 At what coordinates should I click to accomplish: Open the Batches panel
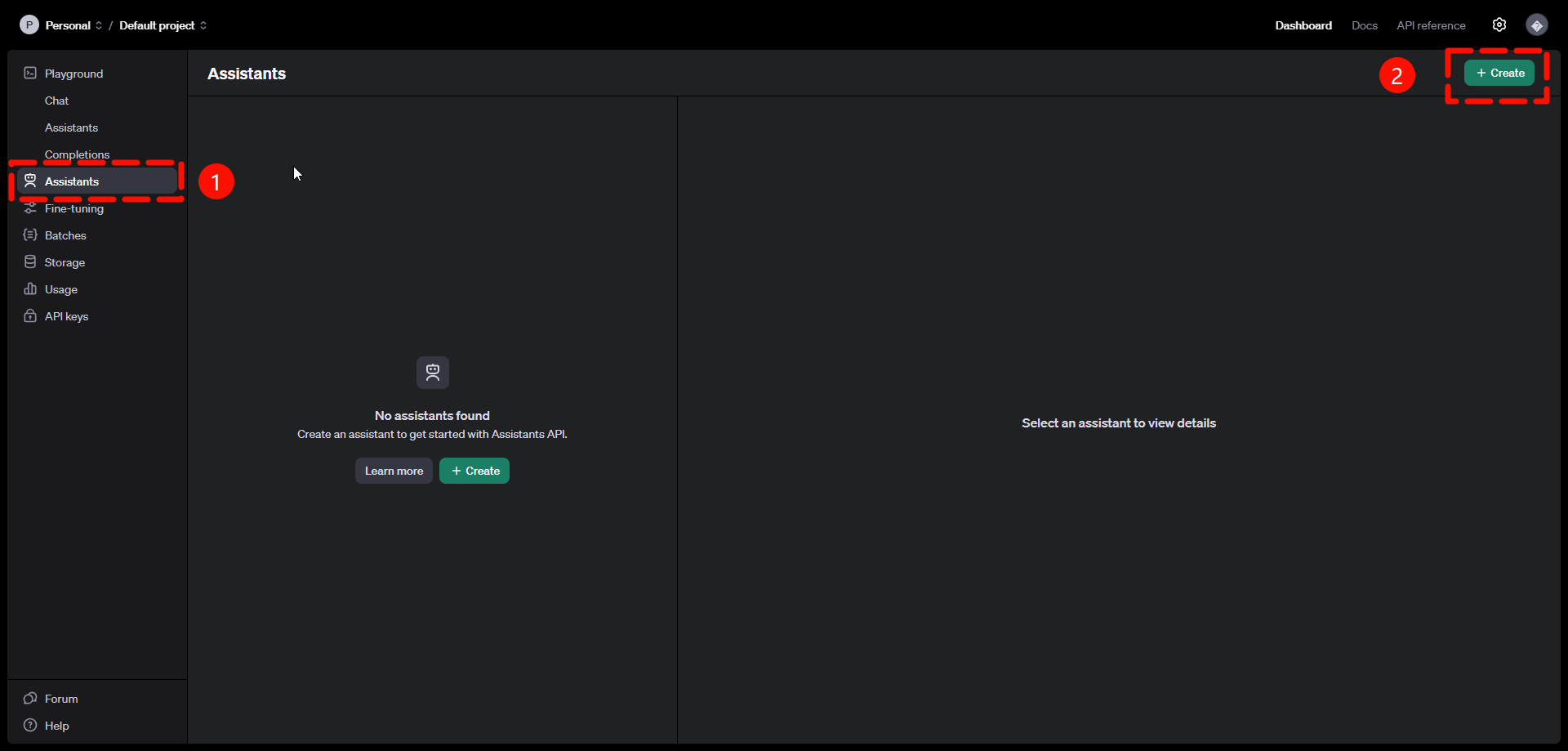tap(65, 235)
